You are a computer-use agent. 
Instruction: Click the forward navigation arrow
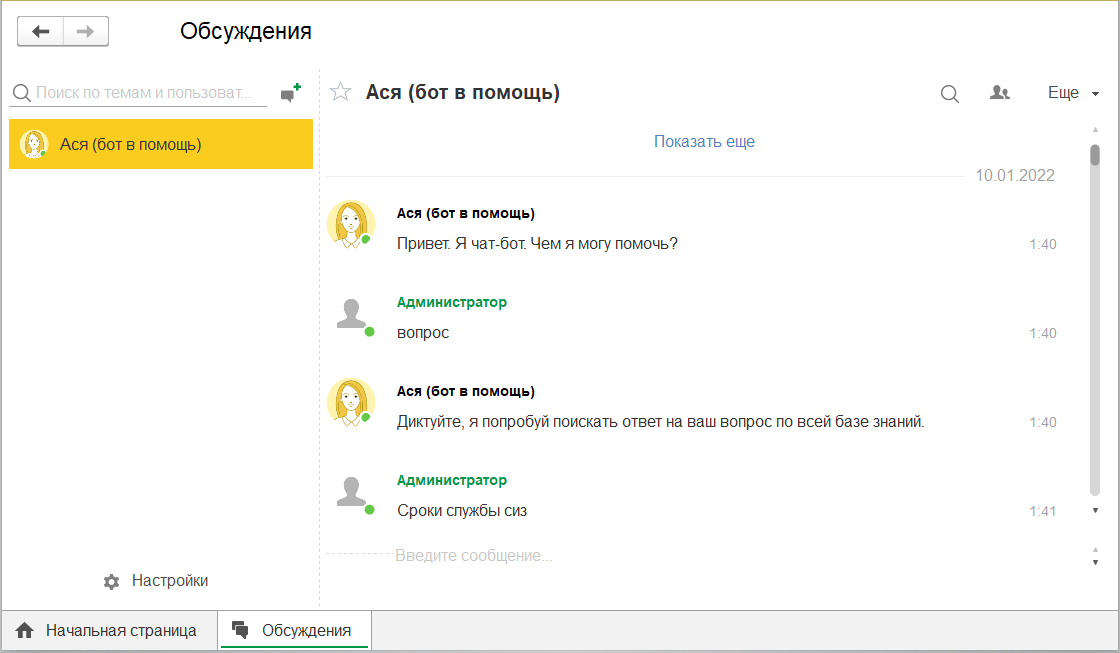pyautogui.click(x=86, y=32)
